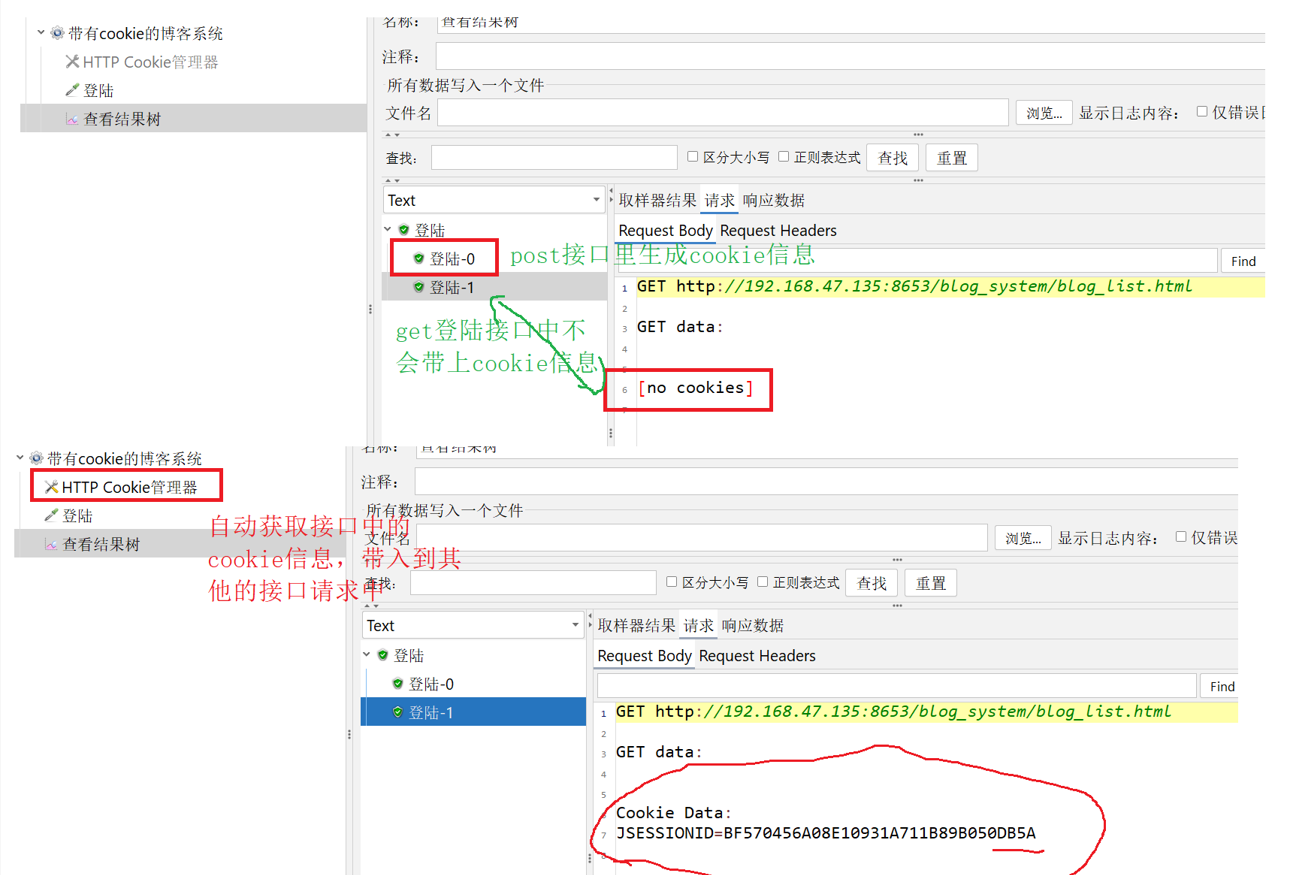The width and height of the screenshot is (1303, 875).
Task: Select HTTP Cookie管理器 label in lower test plan tree
Action: click(130, 487)
